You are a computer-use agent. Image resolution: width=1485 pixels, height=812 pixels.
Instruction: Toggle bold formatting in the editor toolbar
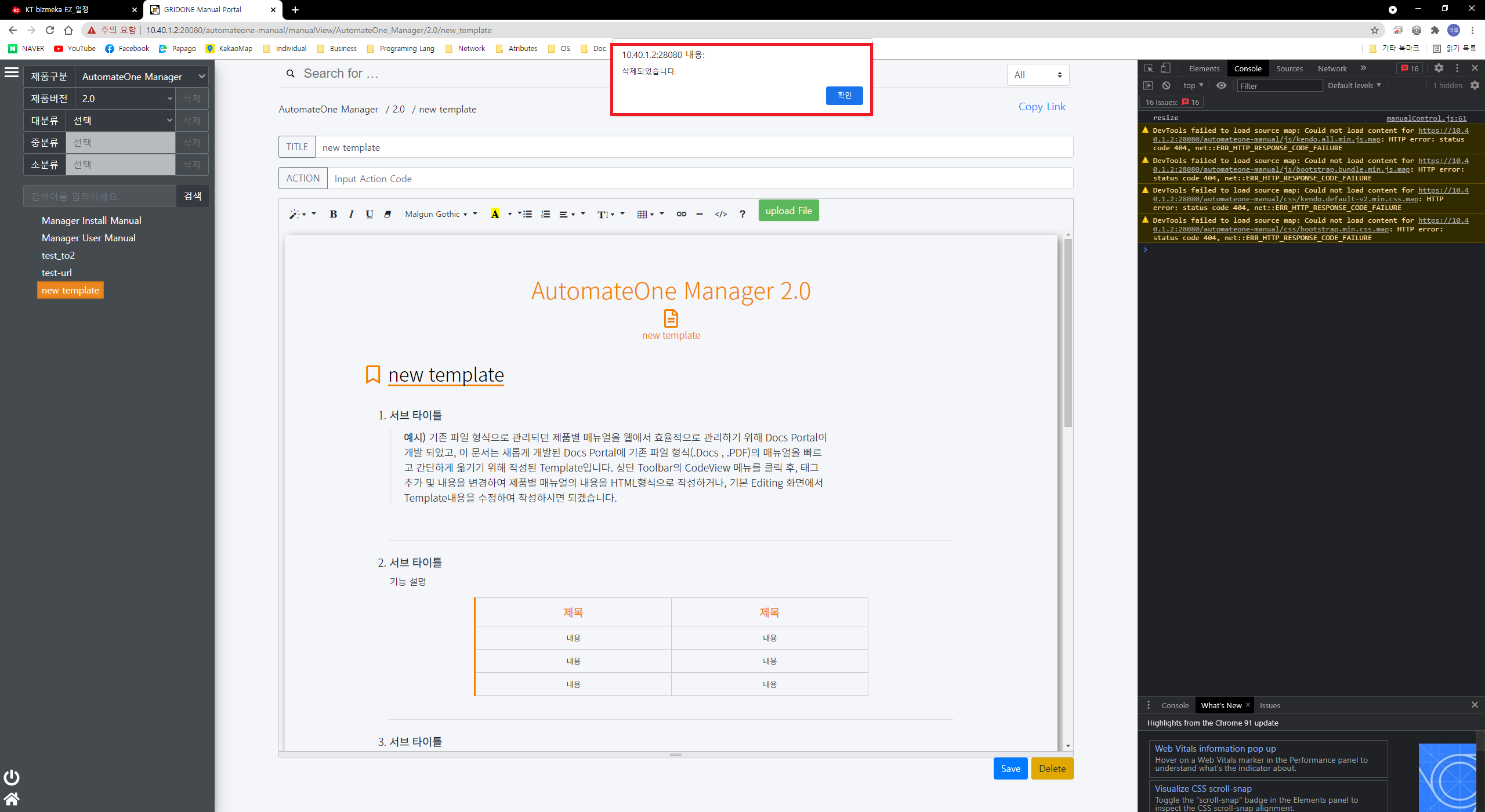[x=333, y=214]
